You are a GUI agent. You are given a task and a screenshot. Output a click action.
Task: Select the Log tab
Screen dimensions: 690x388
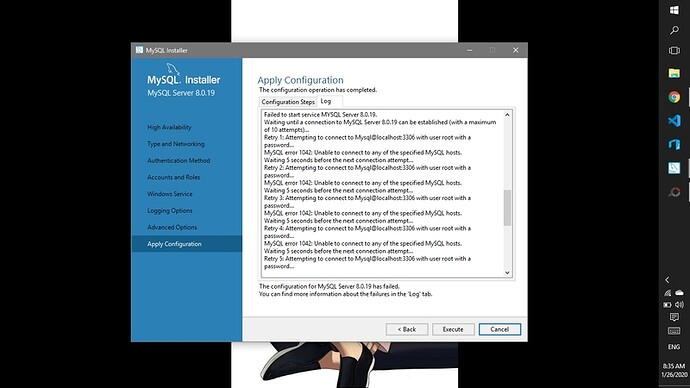326,101
